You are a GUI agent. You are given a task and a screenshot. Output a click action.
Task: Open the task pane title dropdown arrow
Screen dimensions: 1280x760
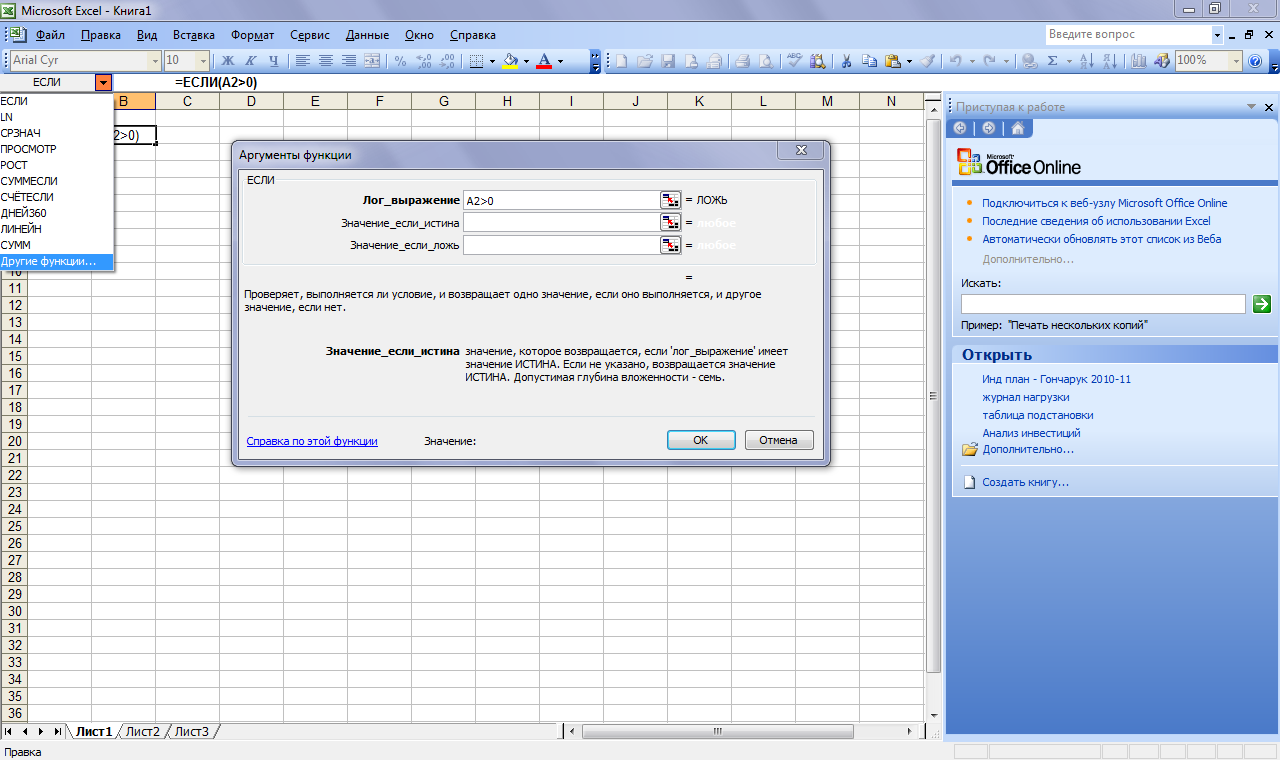click(x=1251, y=106)
